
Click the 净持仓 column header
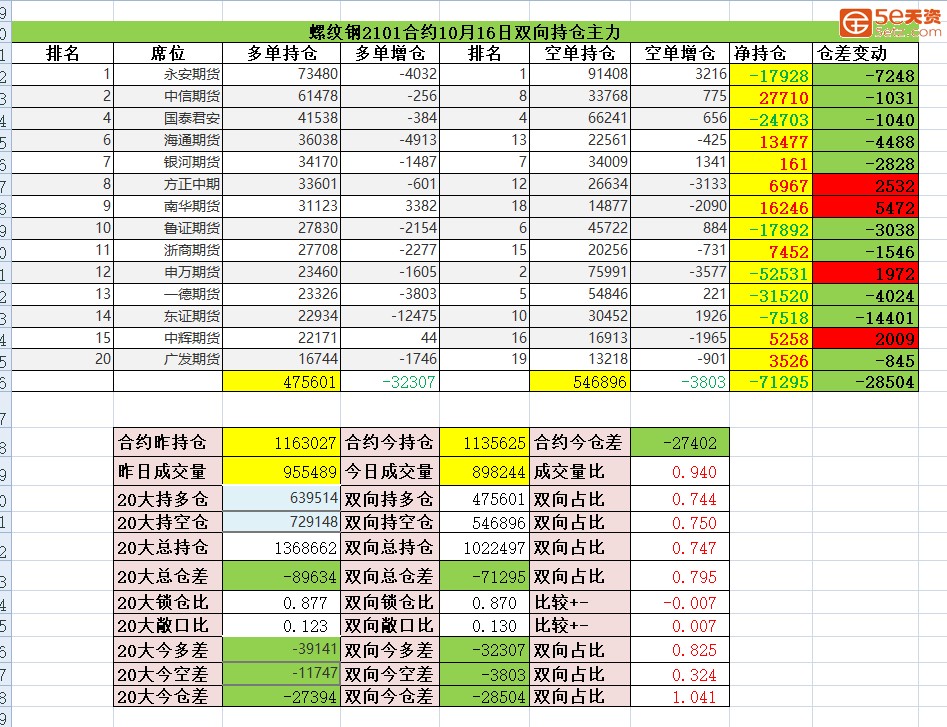click(x=771, y=53)
